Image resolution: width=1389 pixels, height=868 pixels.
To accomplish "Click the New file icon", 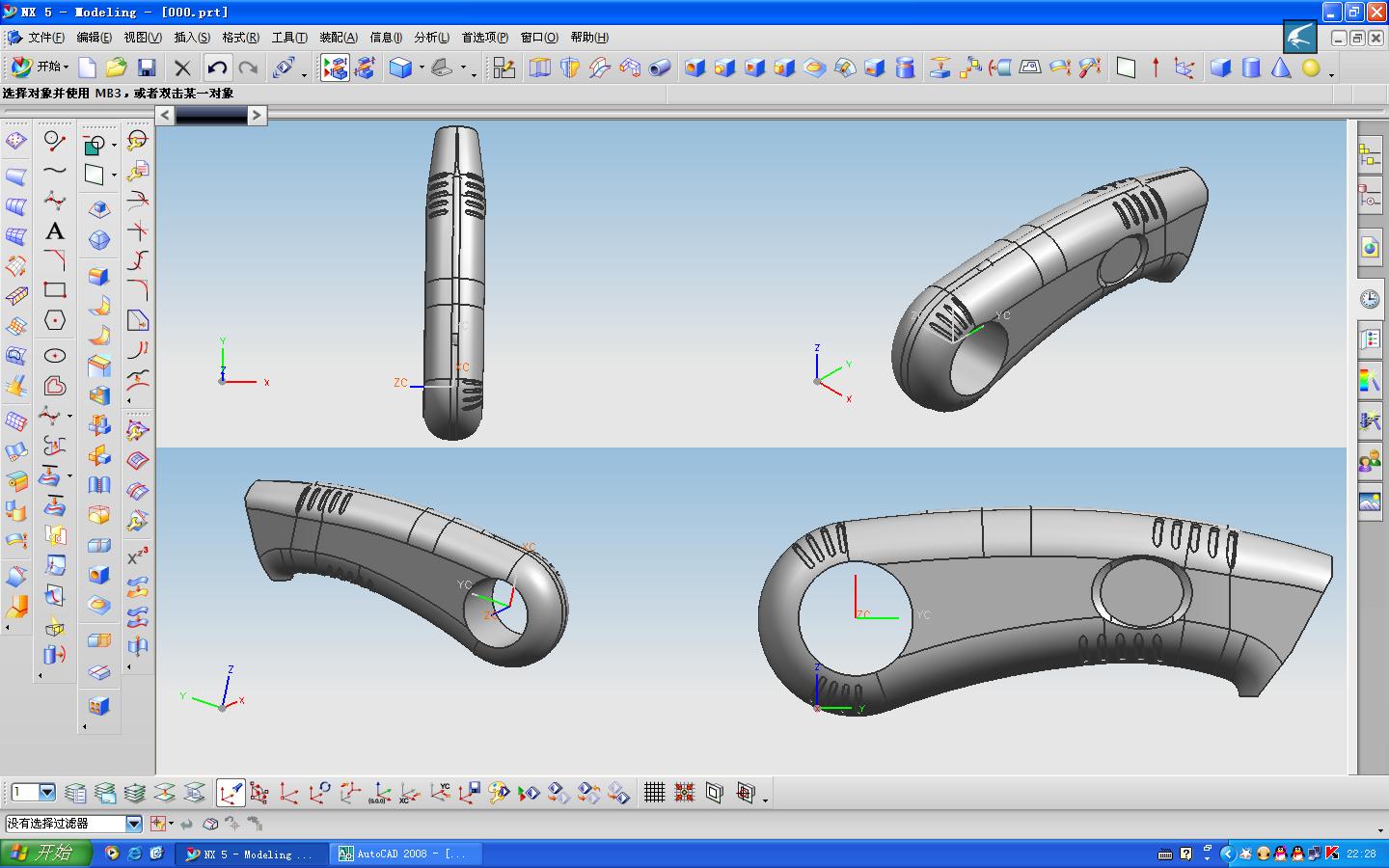I will [87, 68].
